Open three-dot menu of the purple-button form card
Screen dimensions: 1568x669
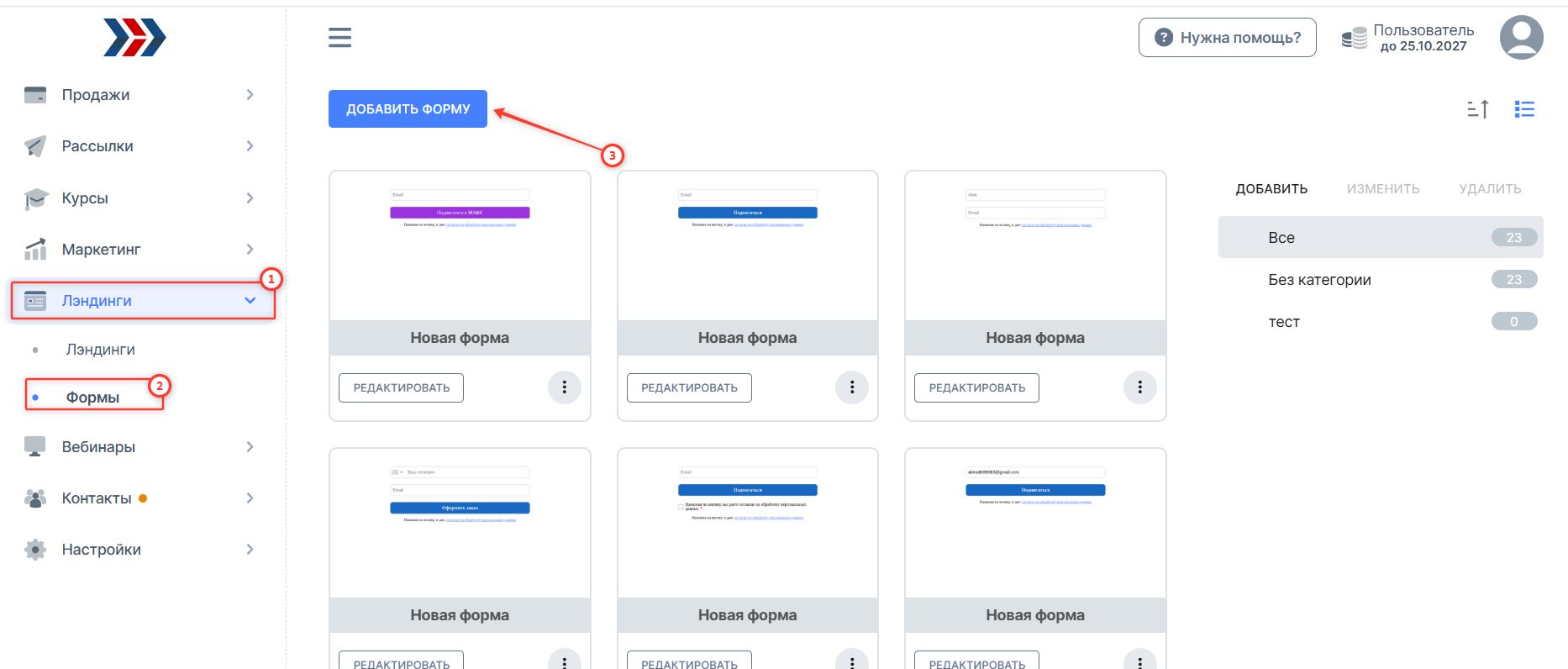click(x=565, y=387)
